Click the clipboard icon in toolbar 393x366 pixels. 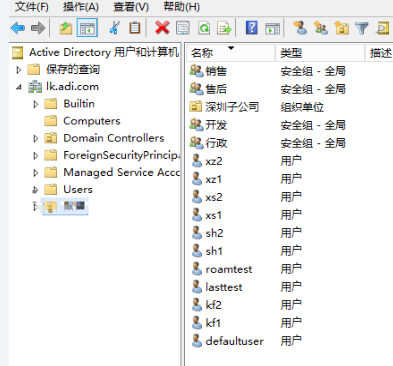[135, 28]
